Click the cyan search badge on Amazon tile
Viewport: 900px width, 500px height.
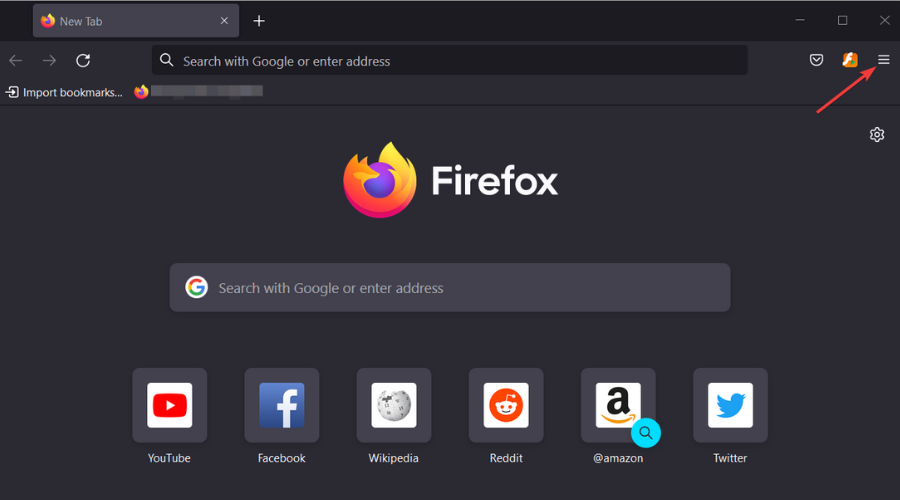[x=646, y=433]
